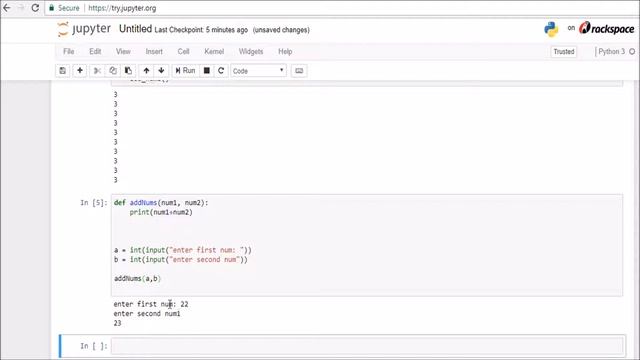Open the Insert menu
Image resolution: width=640 pixels, height=360 pixels.
coord(154,51)
